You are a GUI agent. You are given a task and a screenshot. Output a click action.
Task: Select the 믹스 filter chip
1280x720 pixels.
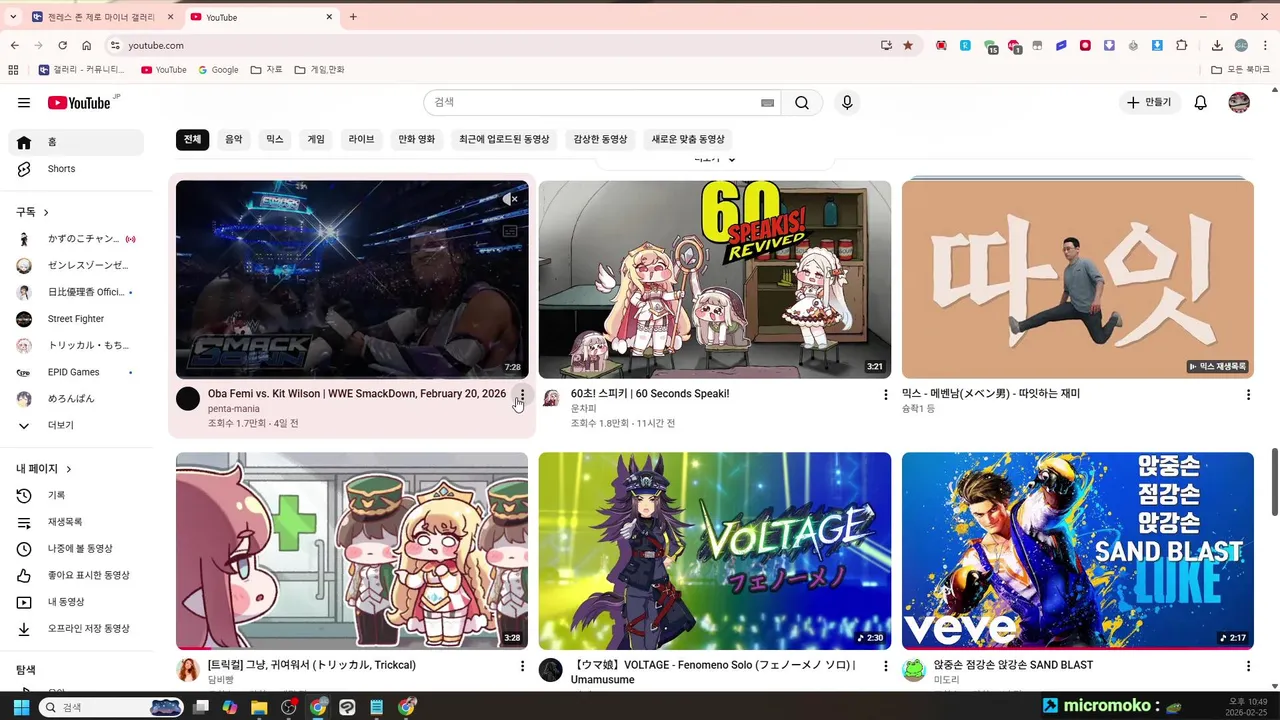tap(275, 139)
